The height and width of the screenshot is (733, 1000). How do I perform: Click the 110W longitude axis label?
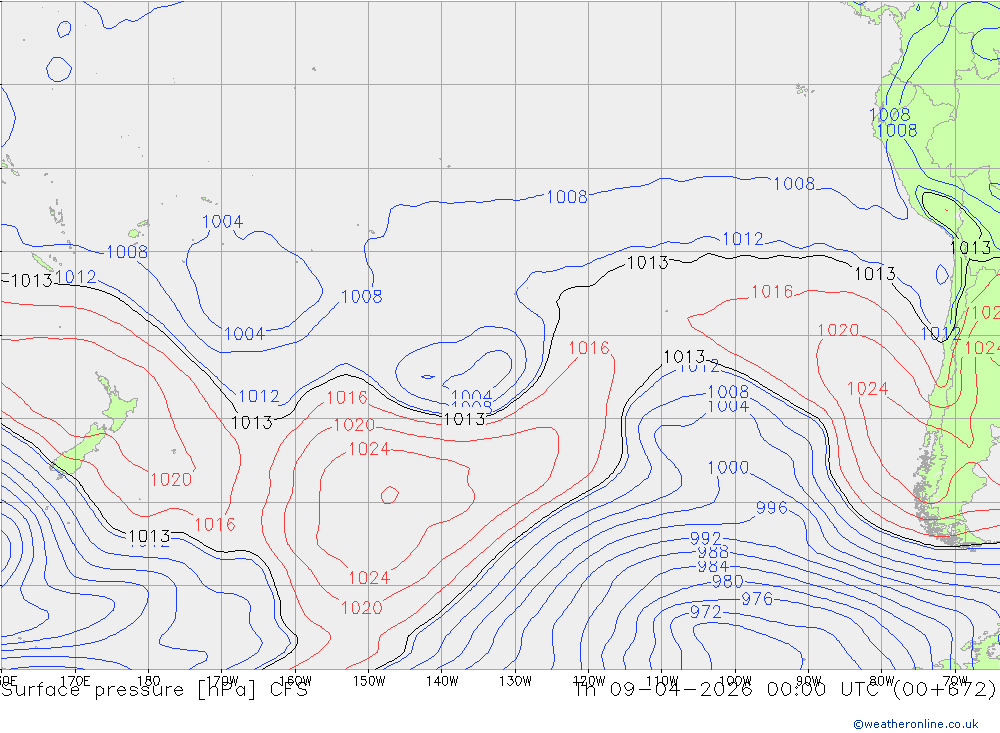[x=662, y=681]
